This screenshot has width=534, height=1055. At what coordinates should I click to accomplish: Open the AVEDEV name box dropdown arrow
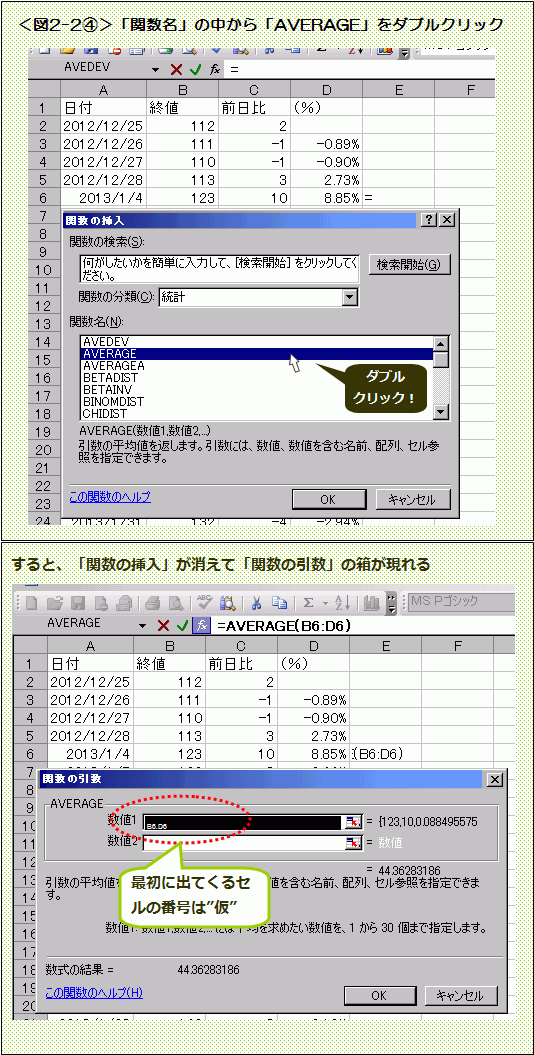(x=156, y=69)
